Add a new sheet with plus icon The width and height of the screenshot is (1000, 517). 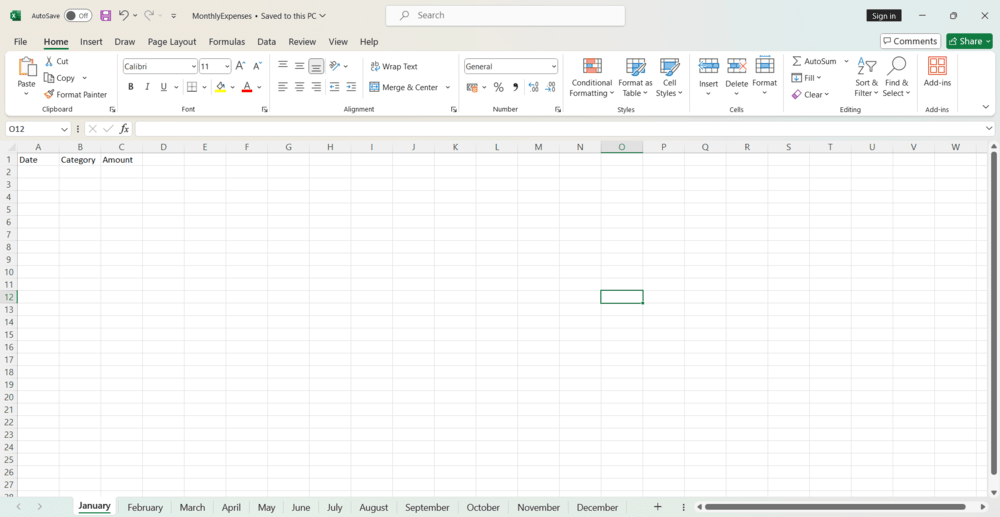click(x=658, y=507)
